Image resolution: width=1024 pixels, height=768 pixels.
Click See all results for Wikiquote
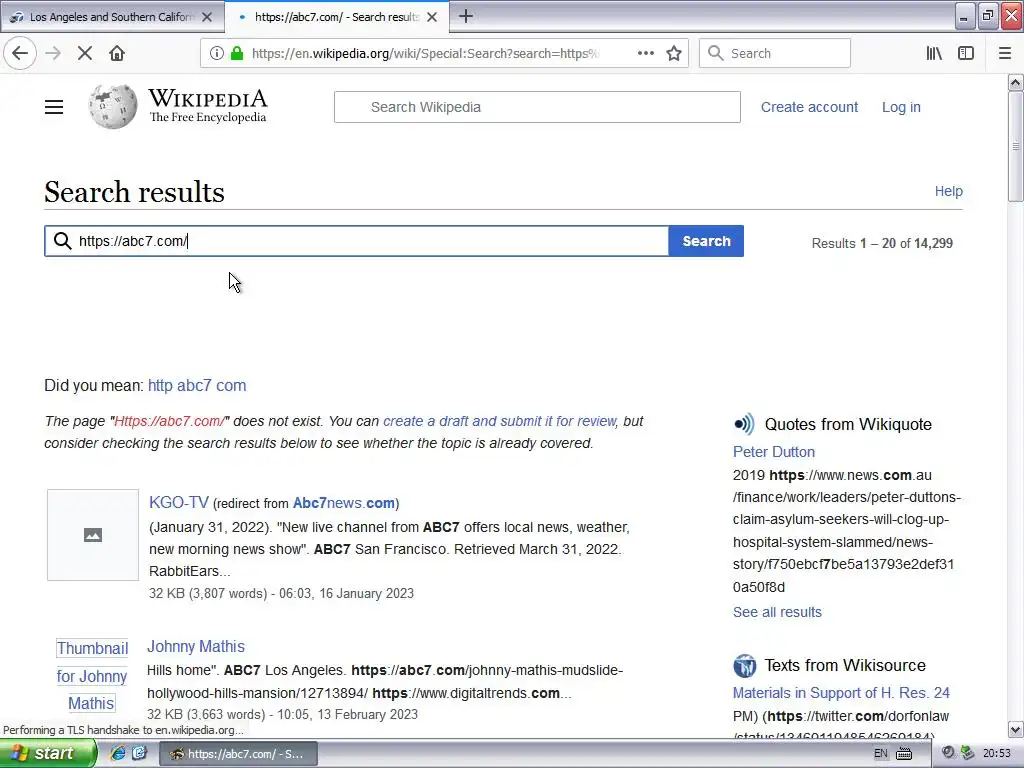pyautogui.click(x=777, y=612)
